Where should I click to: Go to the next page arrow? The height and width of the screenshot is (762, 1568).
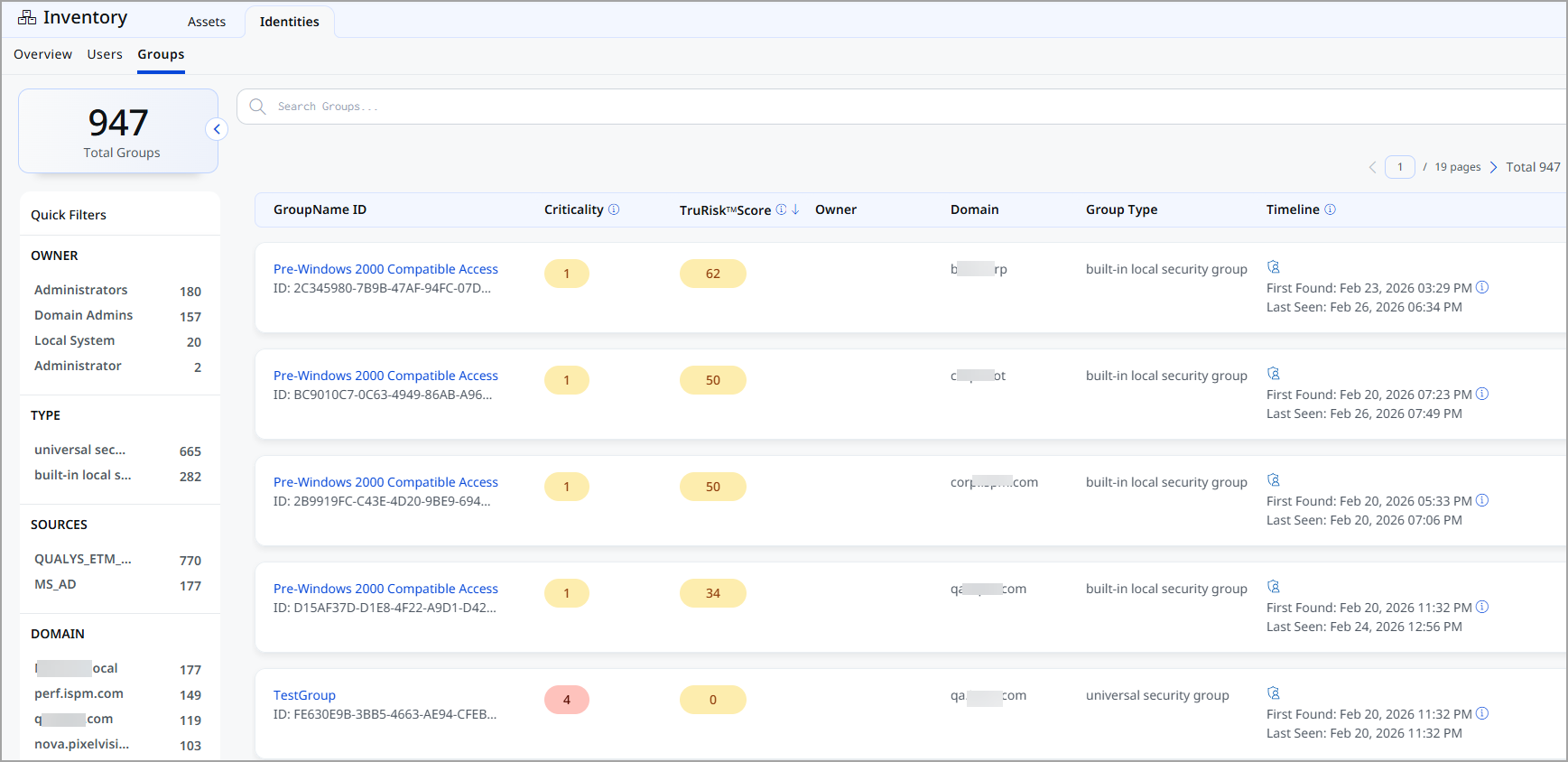(x=1493, y=167)
